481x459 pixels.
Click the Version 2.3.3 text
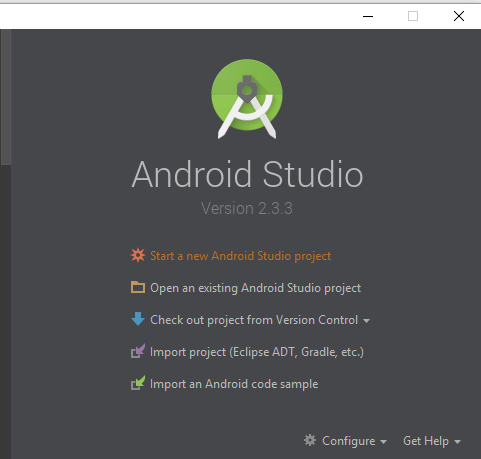(x=247, y=208)
